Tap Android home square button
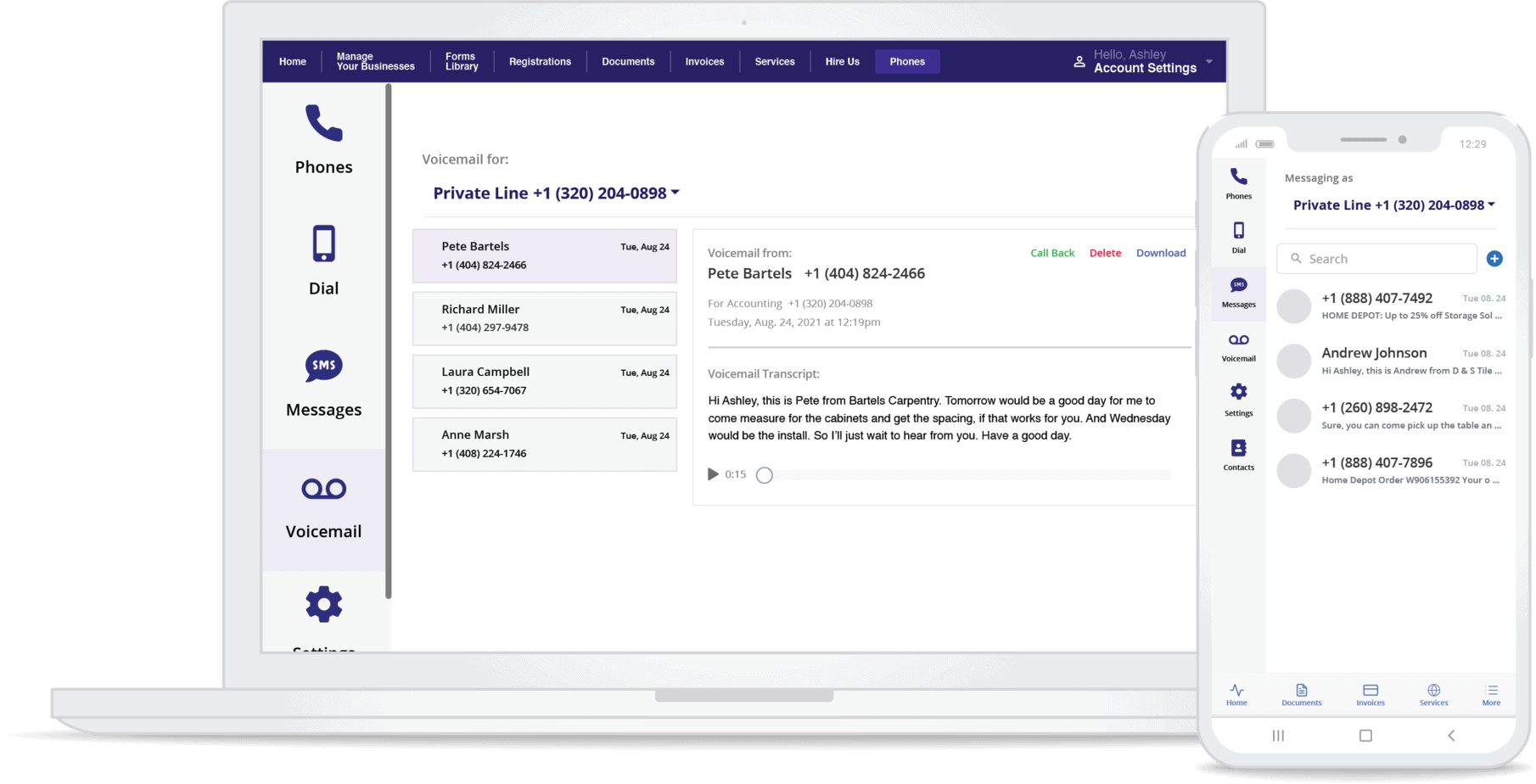1536x784 pixels. pos(1365,736)
